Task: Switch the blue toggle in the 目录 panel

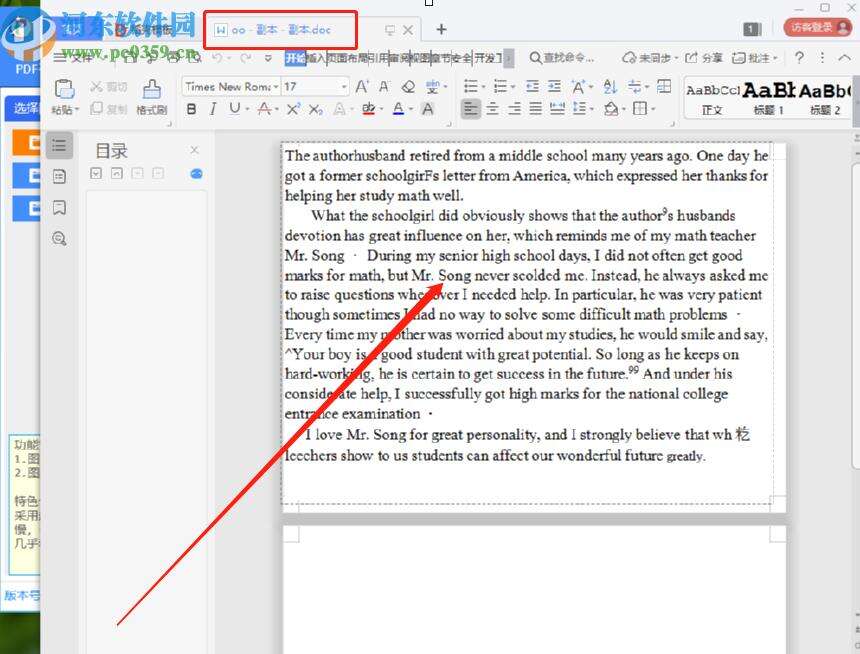Action: 196,173
